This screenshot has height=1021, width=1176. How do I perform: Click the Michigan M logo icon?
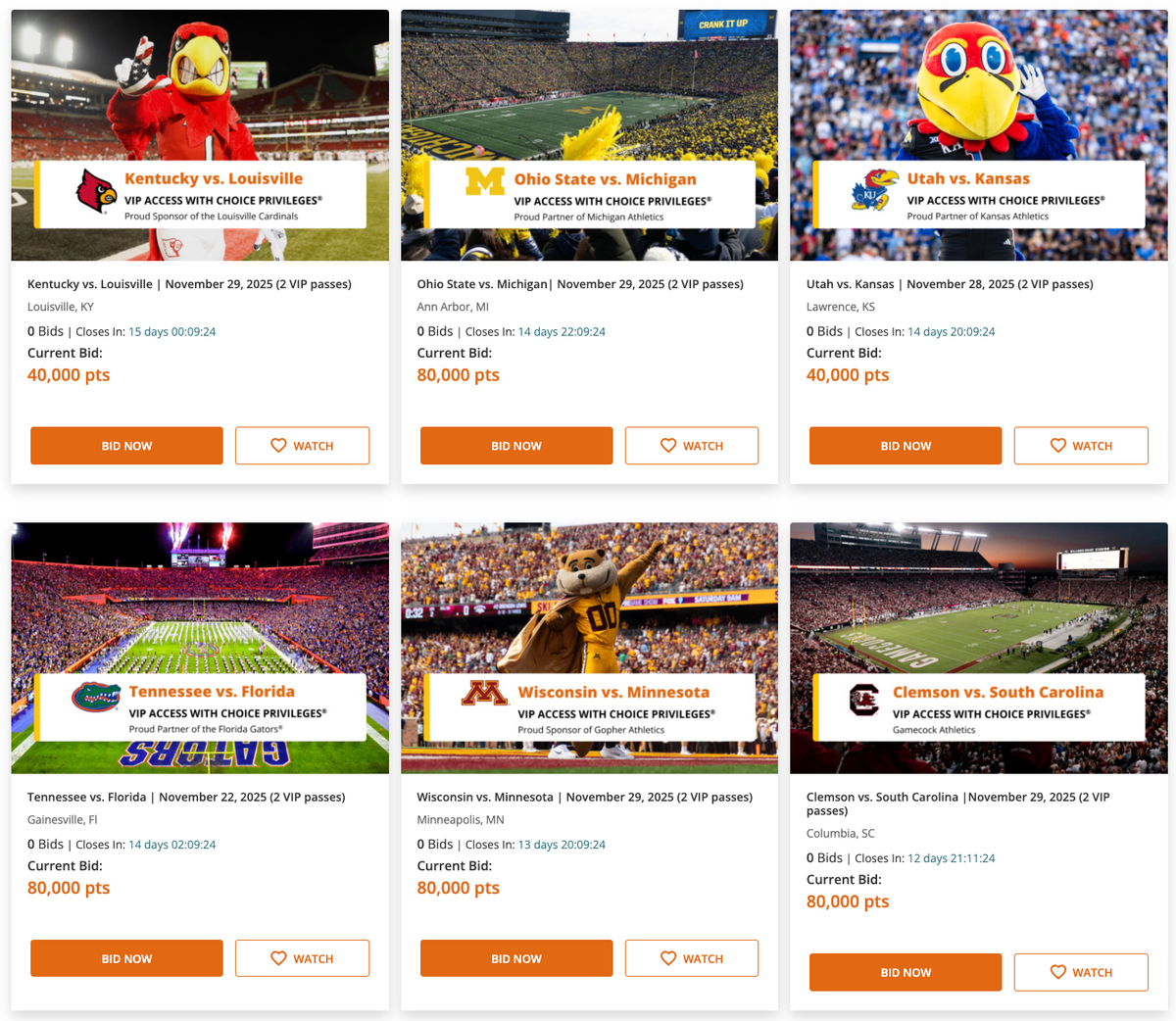[x=484, y=182]
